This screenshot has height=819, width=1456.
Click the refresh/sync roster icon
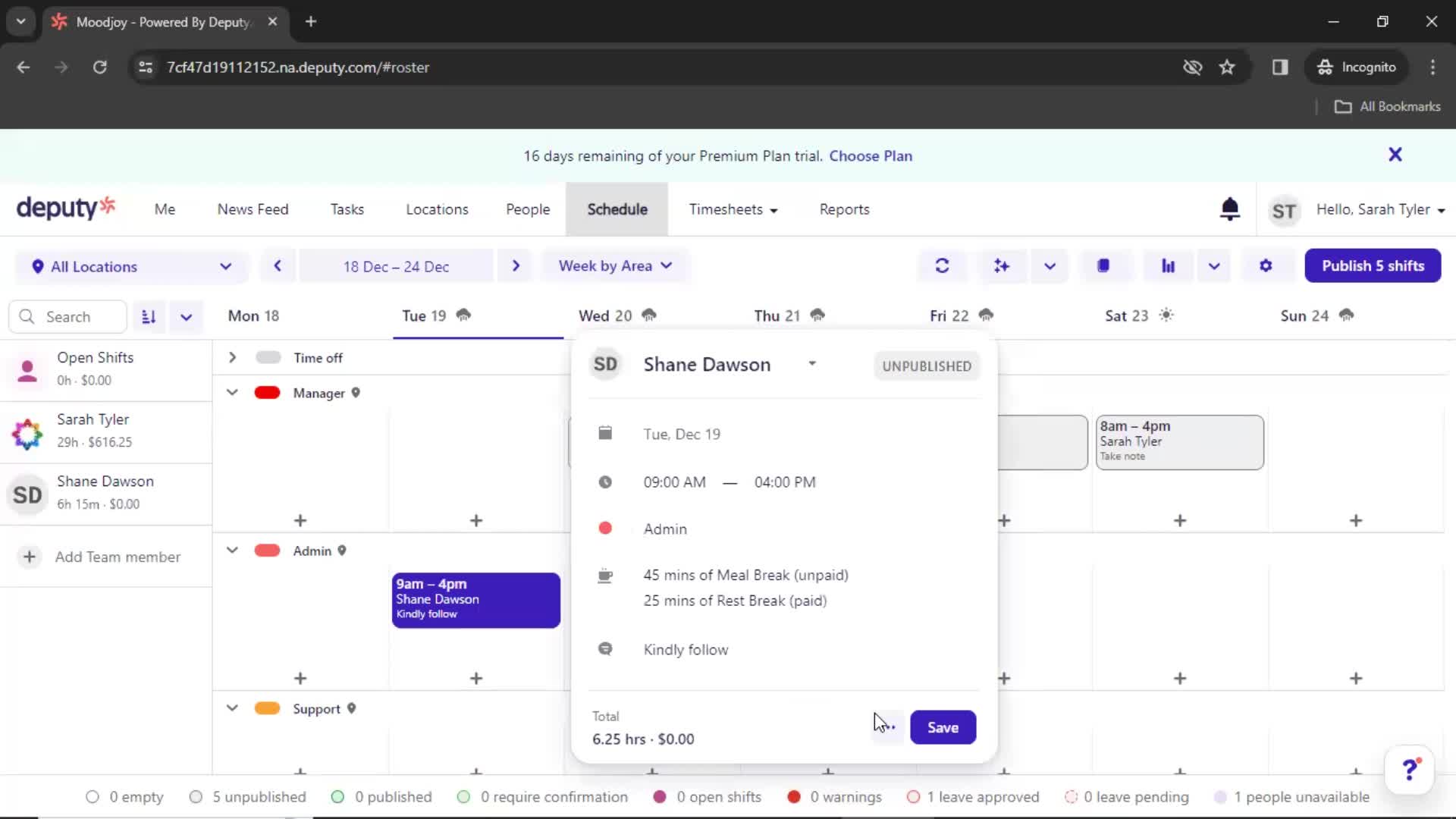(940, 265)
